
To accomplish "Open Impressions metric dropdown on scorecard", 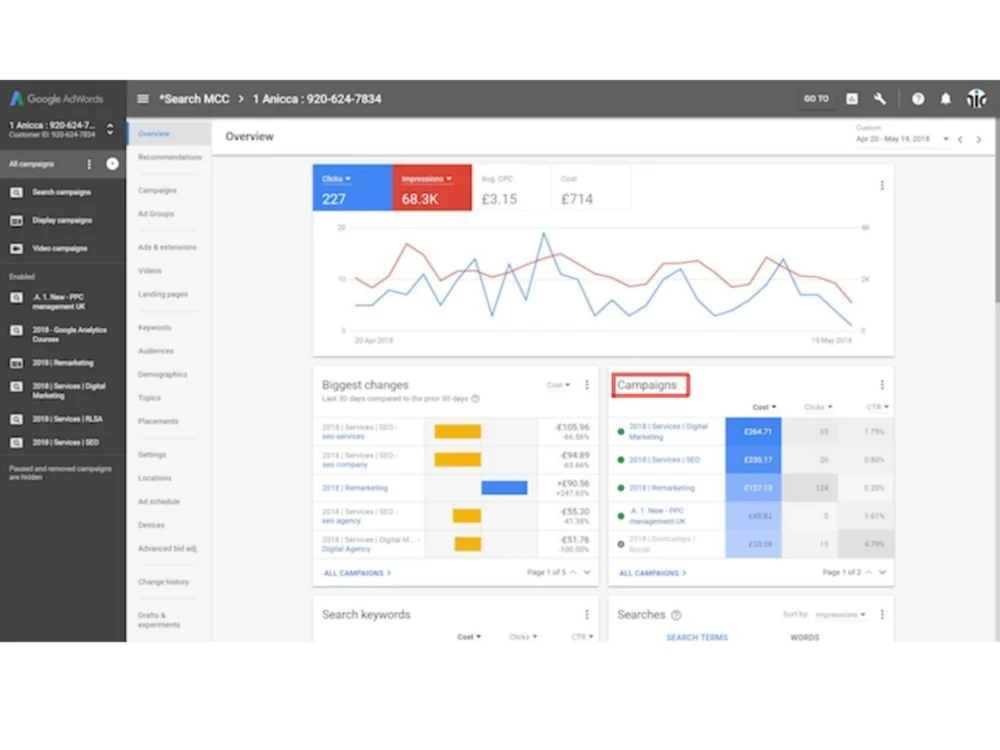I will pyautogui.click(x=426, y=179).
